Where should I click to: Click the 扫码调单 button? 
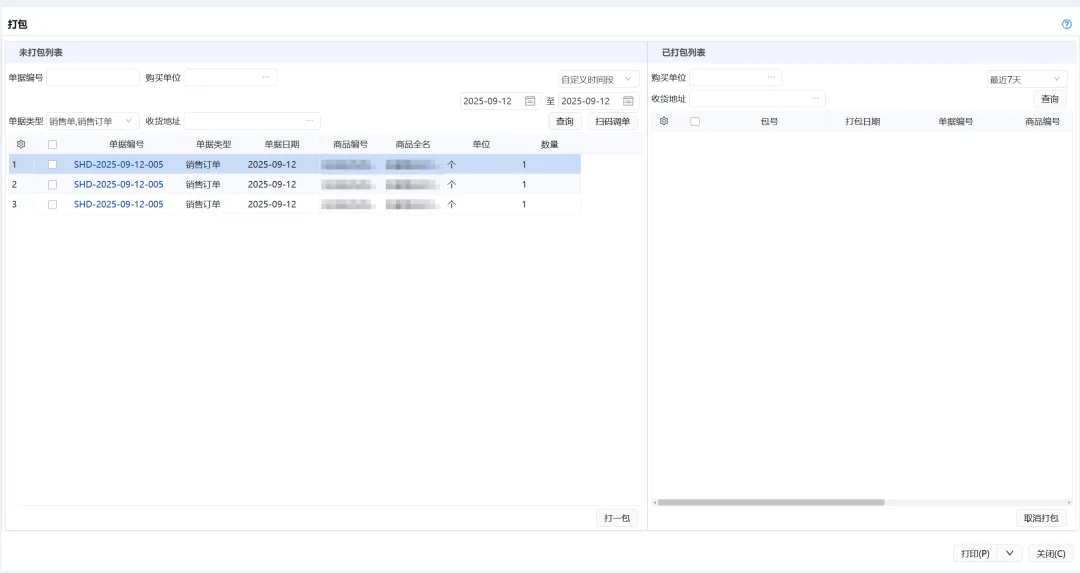click(612, 121)
